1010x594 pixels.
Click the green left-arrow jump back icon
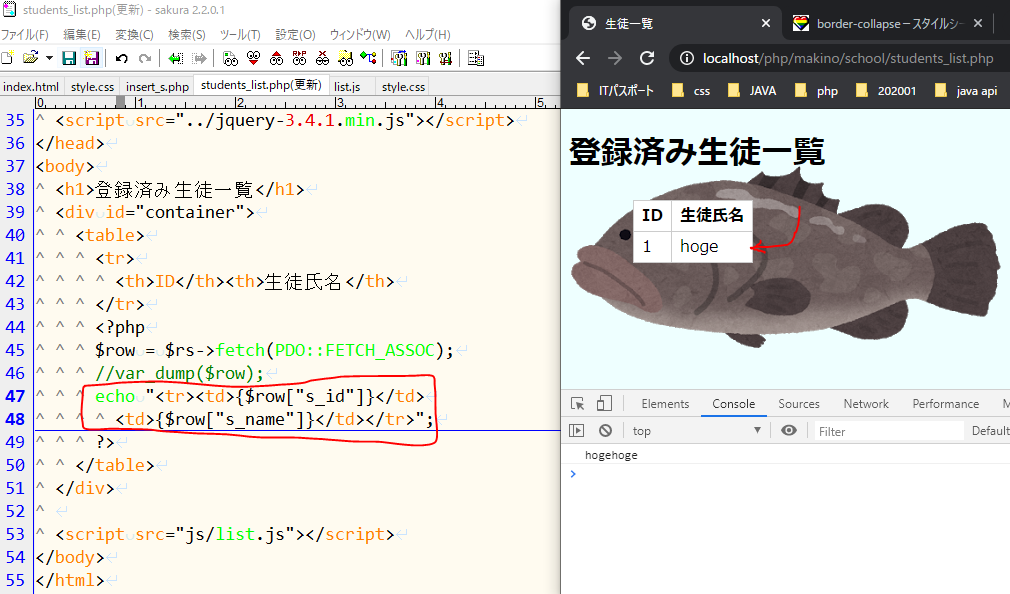click(x=175, y=59)
